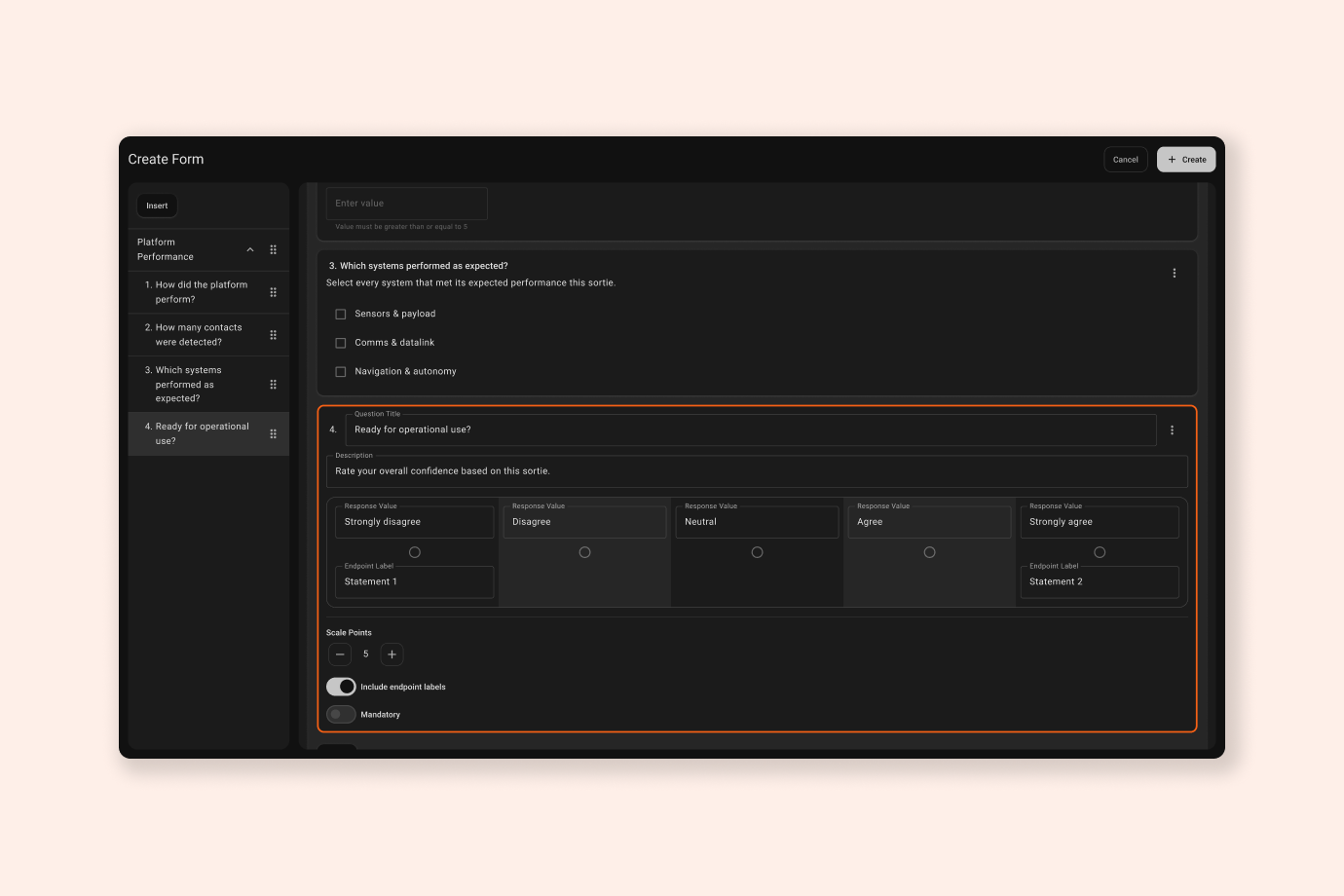Click the Insert button
1344x896 pixels.
coord(157,205)
